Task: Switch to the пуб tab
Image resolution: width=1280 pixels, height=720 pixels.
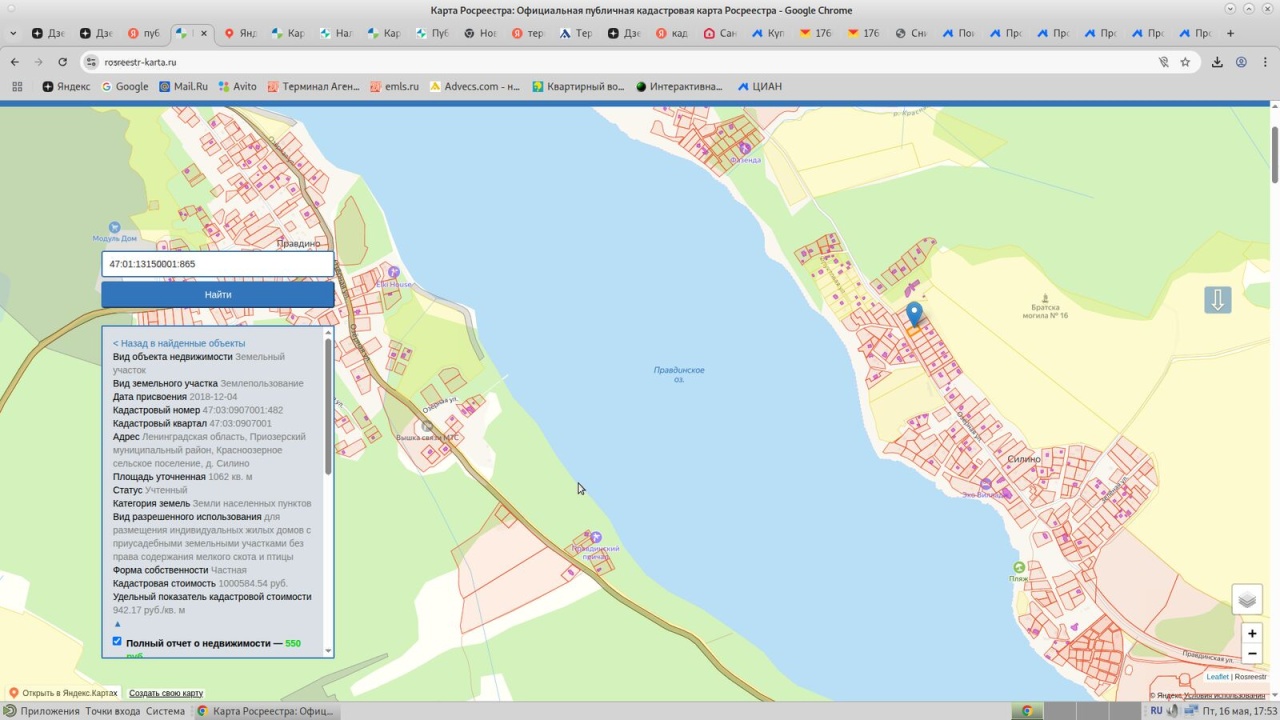Action: pos(144,33)
